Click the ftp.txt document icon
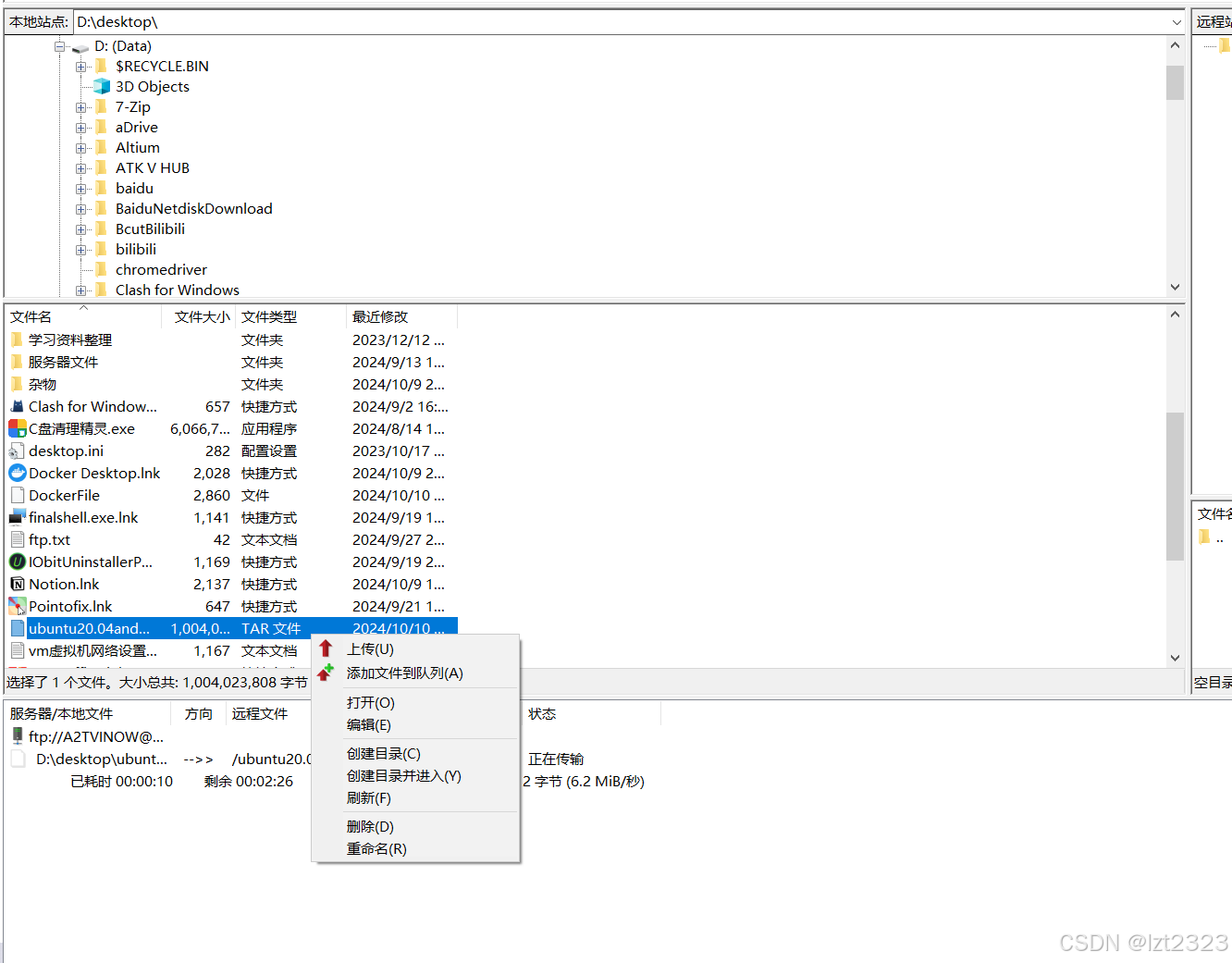Screen dimensions: 1232x963 [18, 539]
